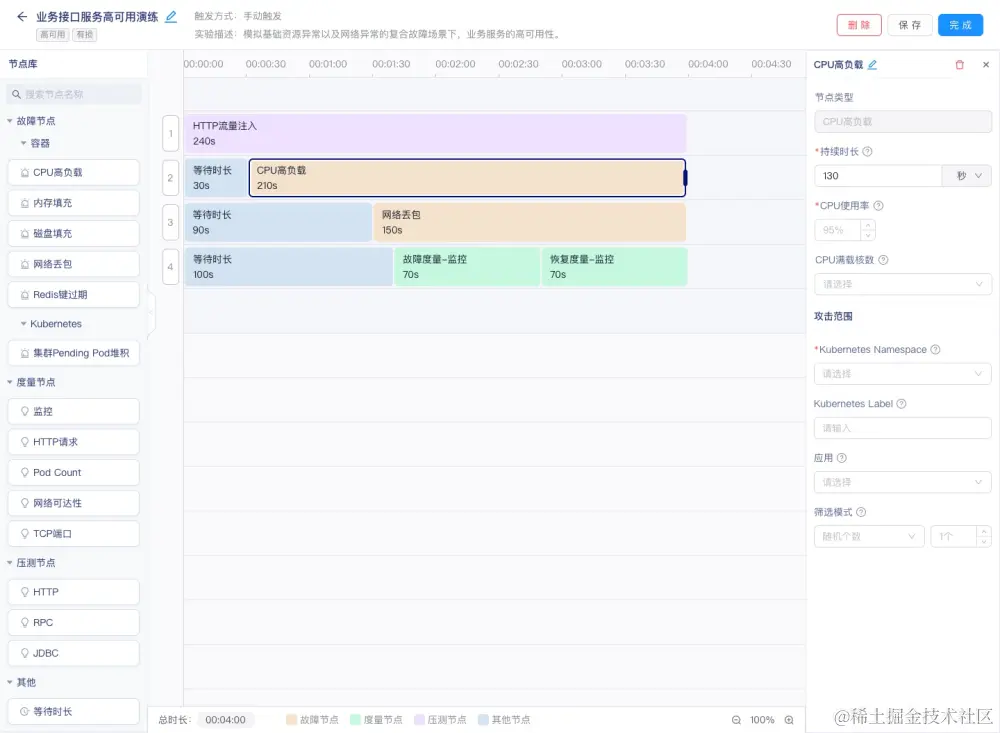Image resolution: width=1000 pixels, height=733 pixels.
Task: Delete the node using the red trash icon
Action: click(959, 64)
